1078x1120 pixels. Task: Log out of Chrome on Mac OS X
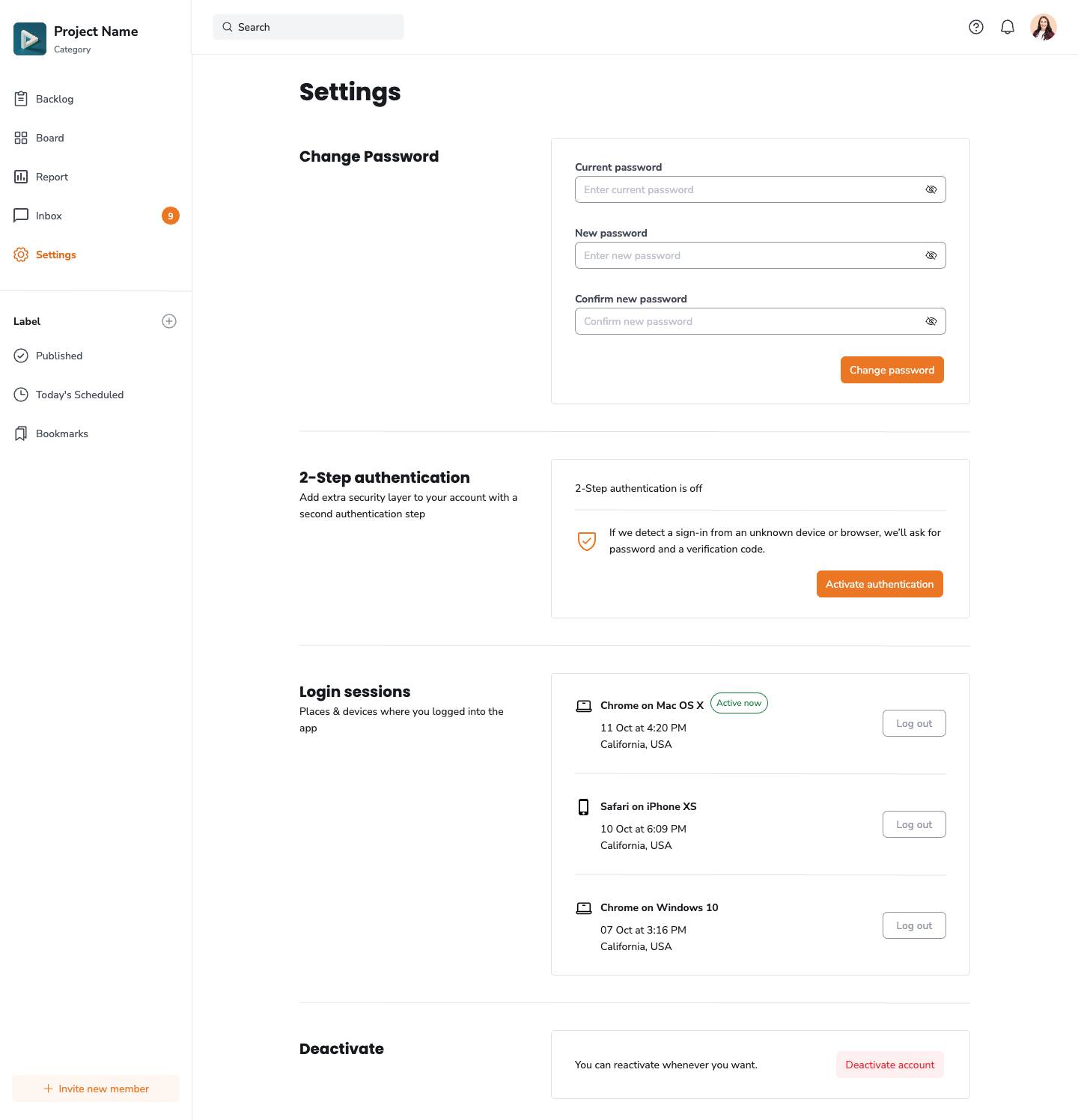coord(913,723)
